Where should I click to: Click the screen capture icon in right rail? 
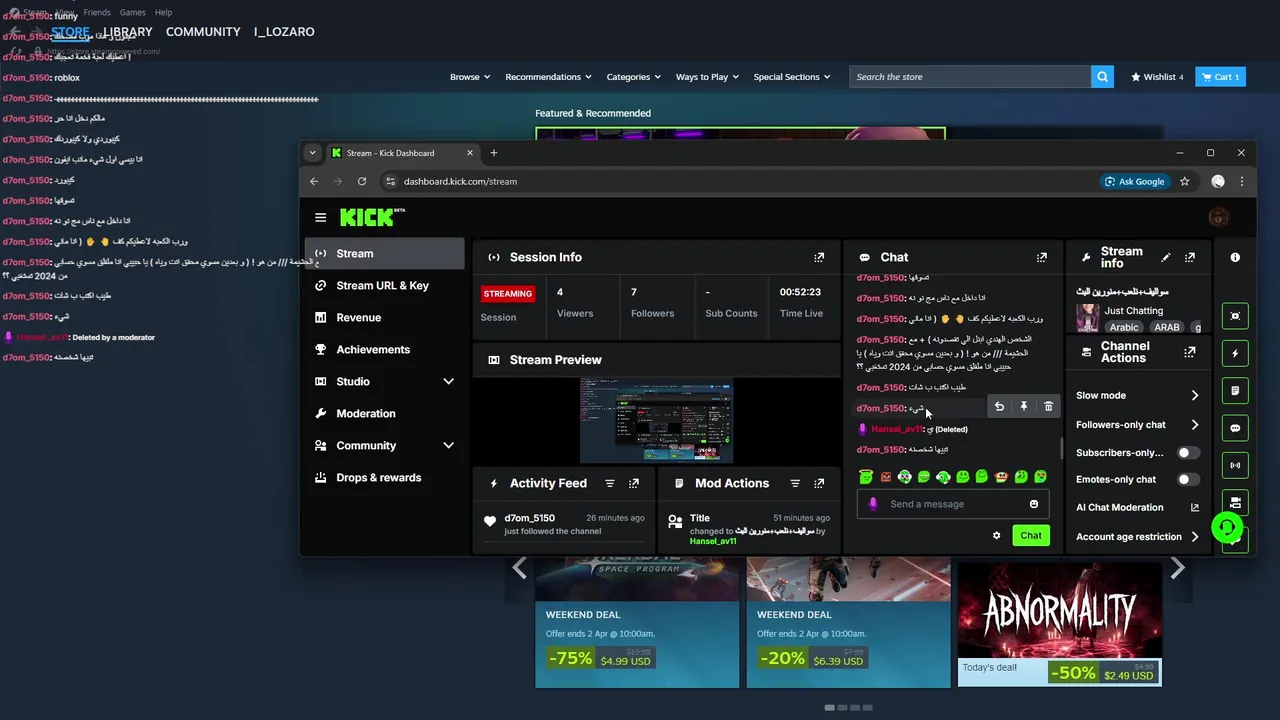1235,316
